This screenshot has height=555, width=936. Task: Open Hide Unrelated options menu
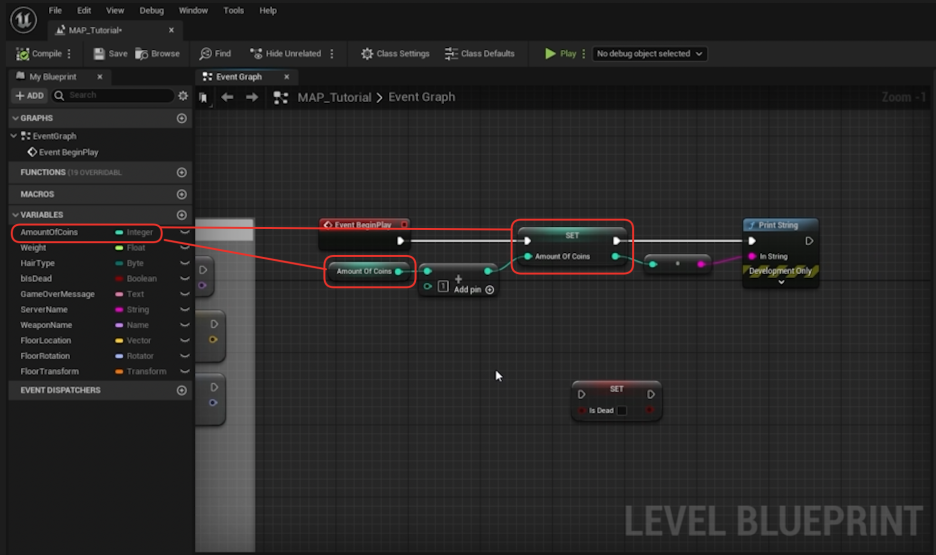[x=332, y=54]
